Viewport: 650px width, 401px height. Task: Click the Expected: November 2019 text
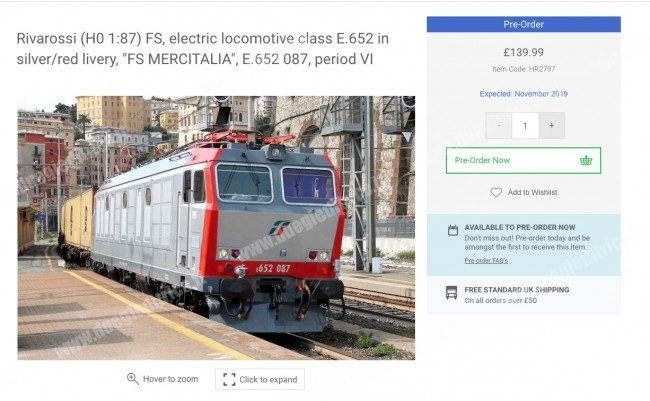523,93
